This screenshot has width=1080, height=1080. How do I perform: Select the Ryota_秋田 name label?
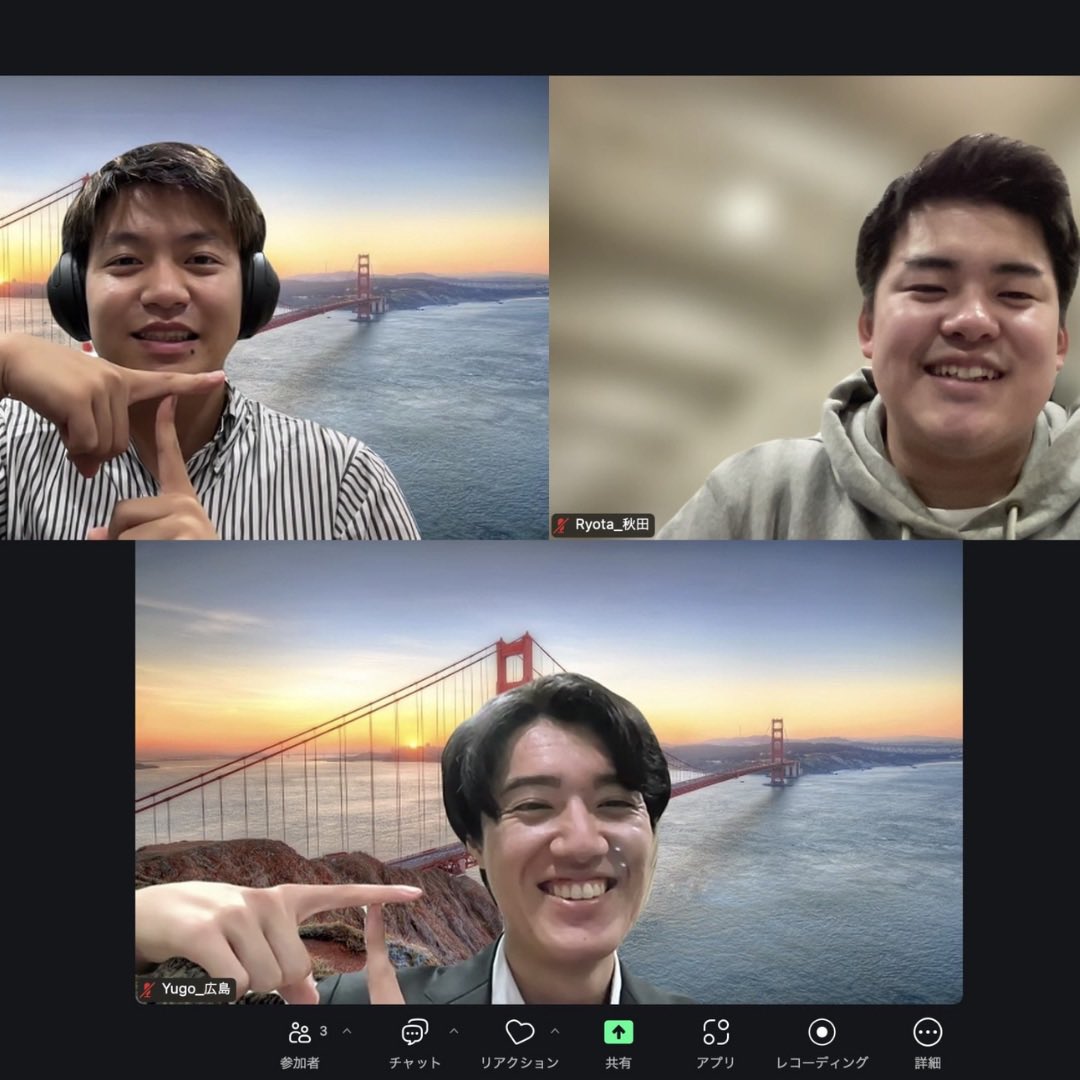tap(612, 525)
